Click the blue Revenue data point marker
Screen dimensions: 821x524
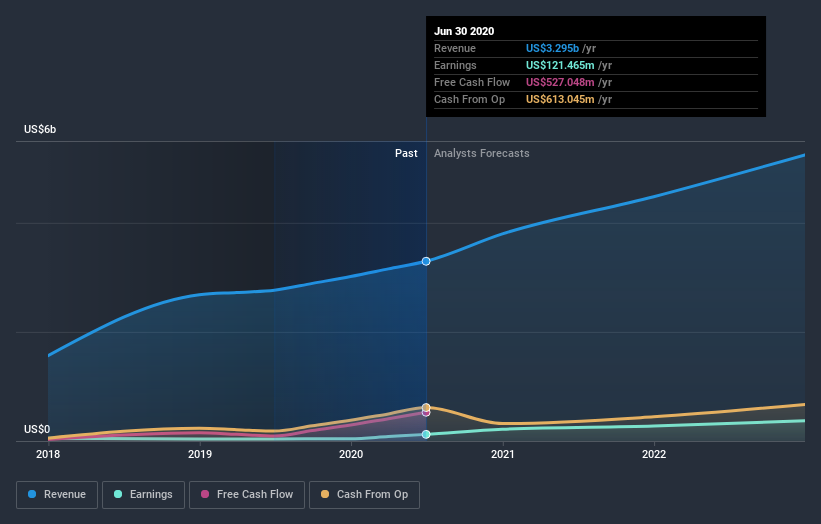tap(426, 261)
